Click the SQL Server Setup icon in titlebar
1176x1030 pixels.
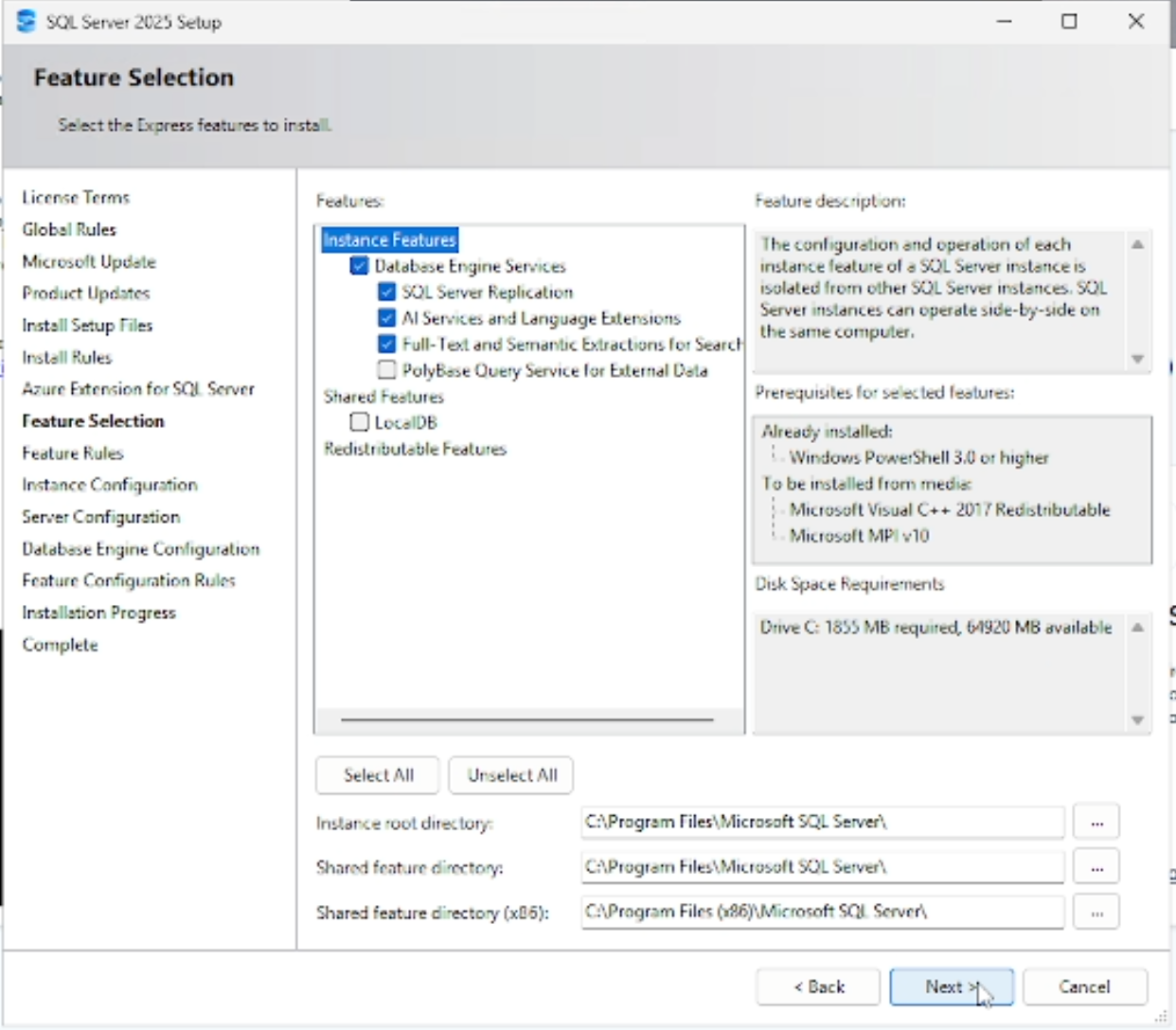pos(26,21)
